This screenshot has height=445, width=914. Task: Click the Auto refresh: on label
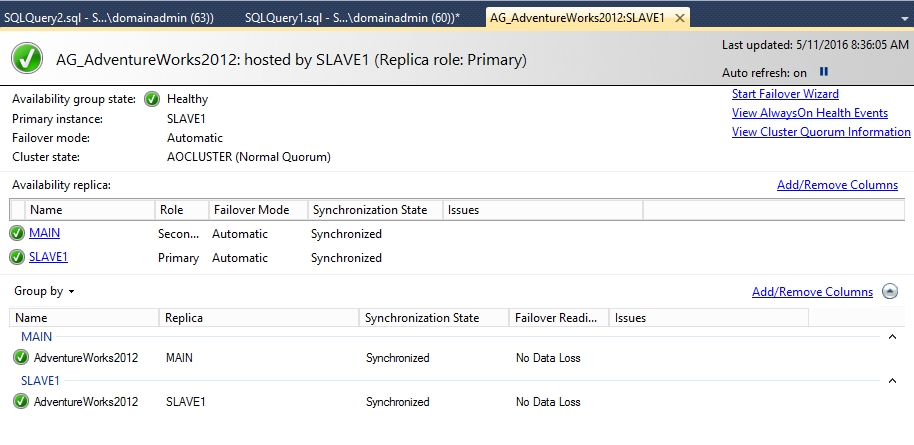[x=764, y=73]
